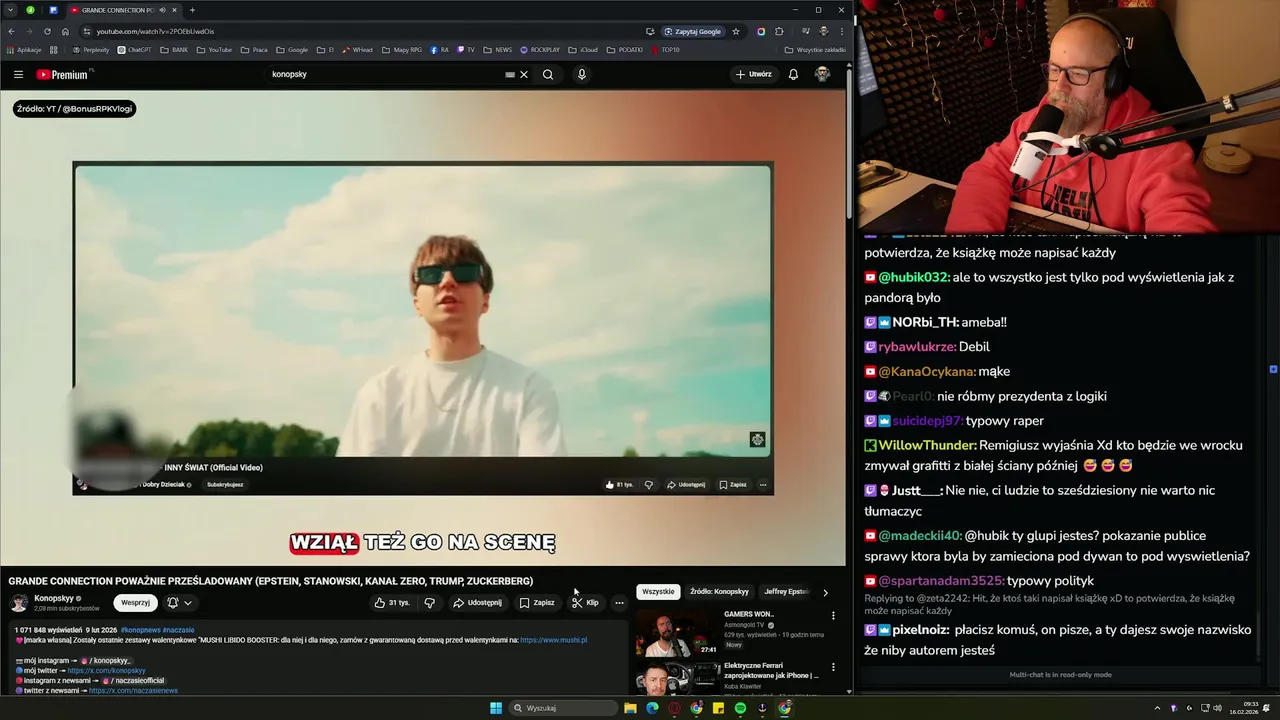Open the BANK bookmarks folder
The image size is (1280, 720).
coord(174,49)
